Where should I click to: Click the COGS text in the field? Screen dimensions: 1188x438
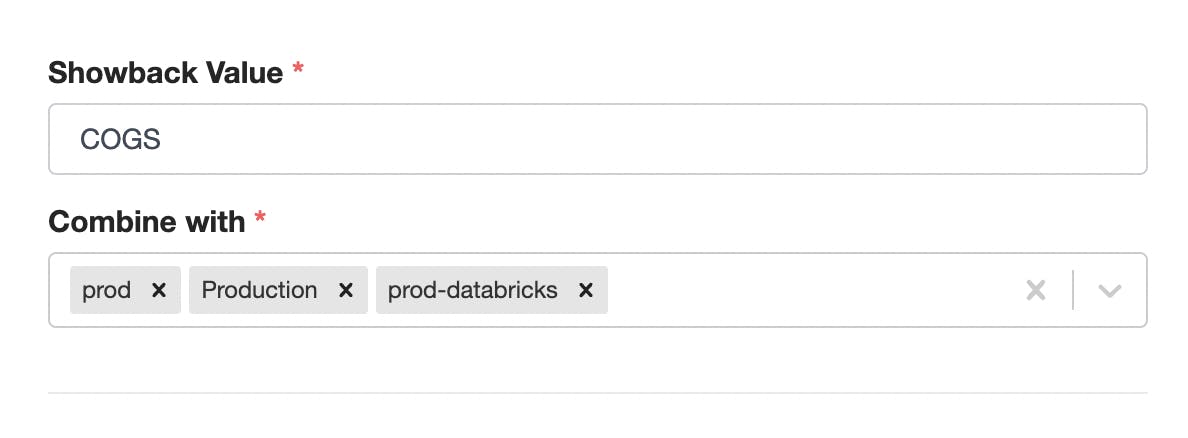point(120,139)
